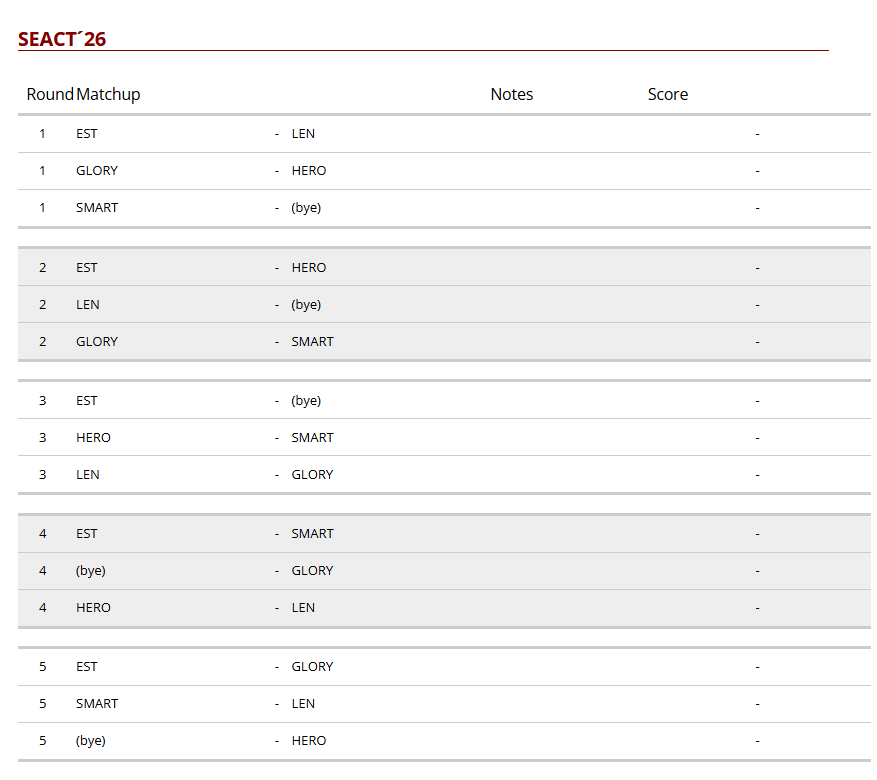This screenshot has height=780, width=877.
Task: Select EST in round 1 matchup
Action: click(x=87, y=134)
